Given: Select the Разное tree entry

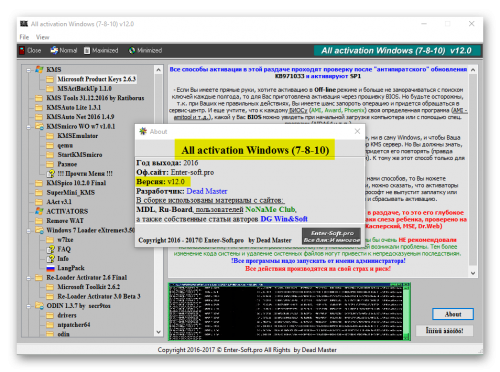Looking at the screenshot, I should pos(67,164).
